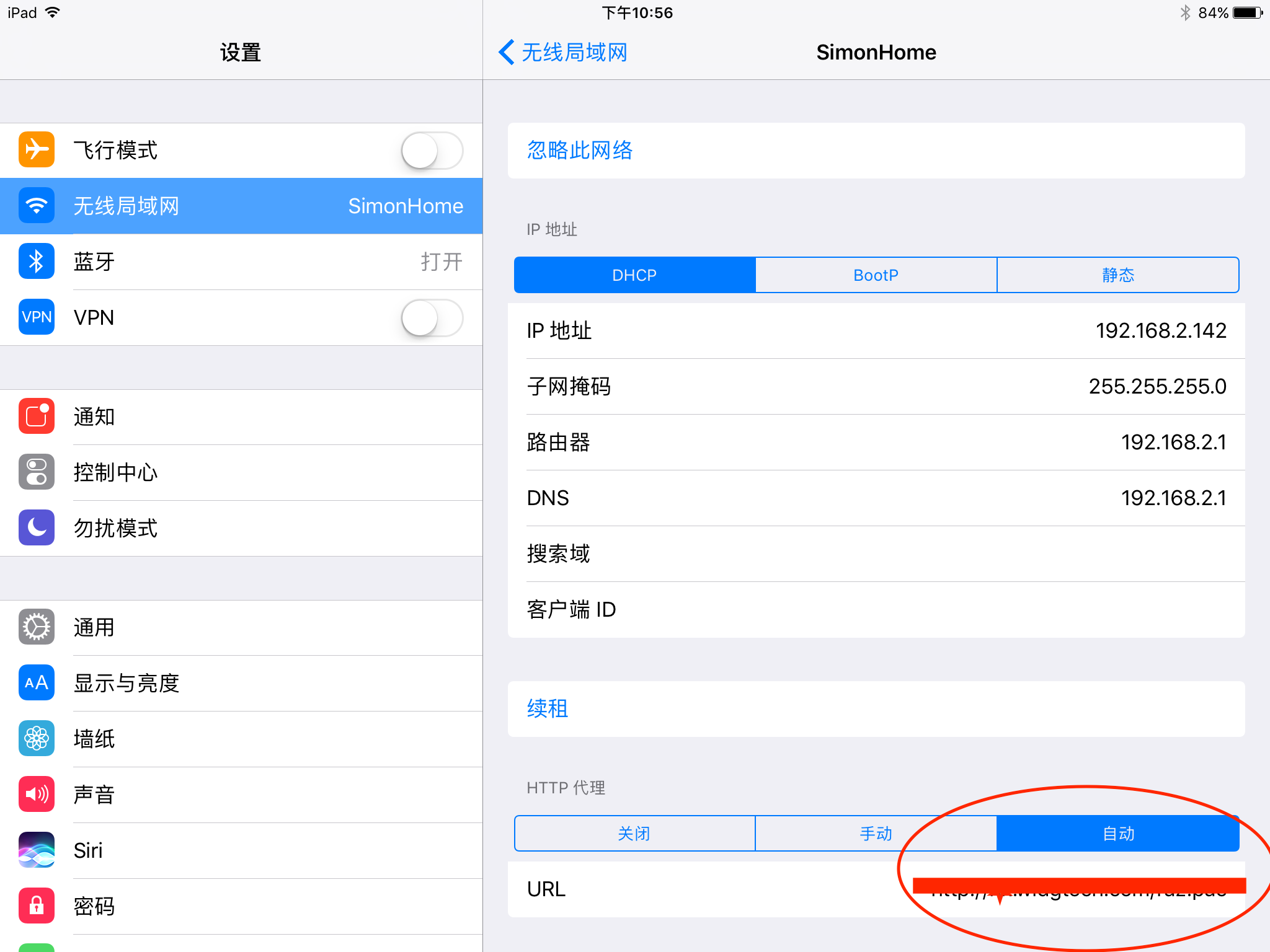Tap the 勿扰模式 moon icon
This screenshot has width=1270, height=952.
[x=37, y=528]
